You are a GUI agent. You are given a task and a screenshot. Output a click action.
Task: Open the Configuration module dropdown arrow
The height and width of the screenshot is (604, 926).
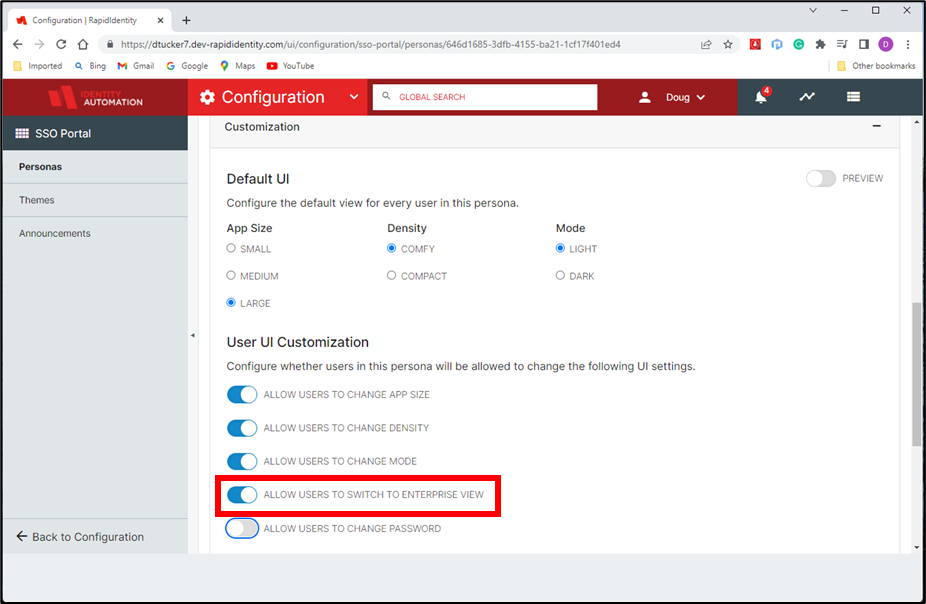coord(354,97)
